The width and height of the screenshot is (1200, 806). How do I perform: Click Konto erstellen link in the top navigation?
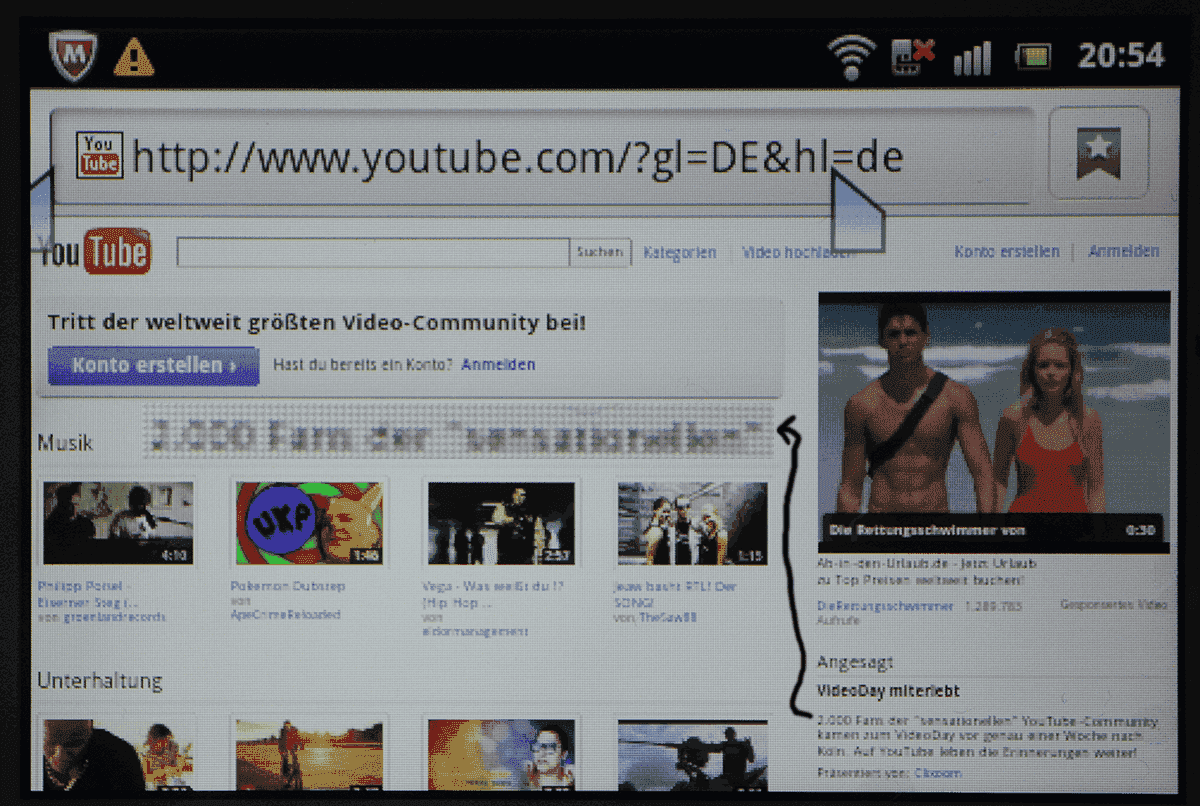[1006, 252]
